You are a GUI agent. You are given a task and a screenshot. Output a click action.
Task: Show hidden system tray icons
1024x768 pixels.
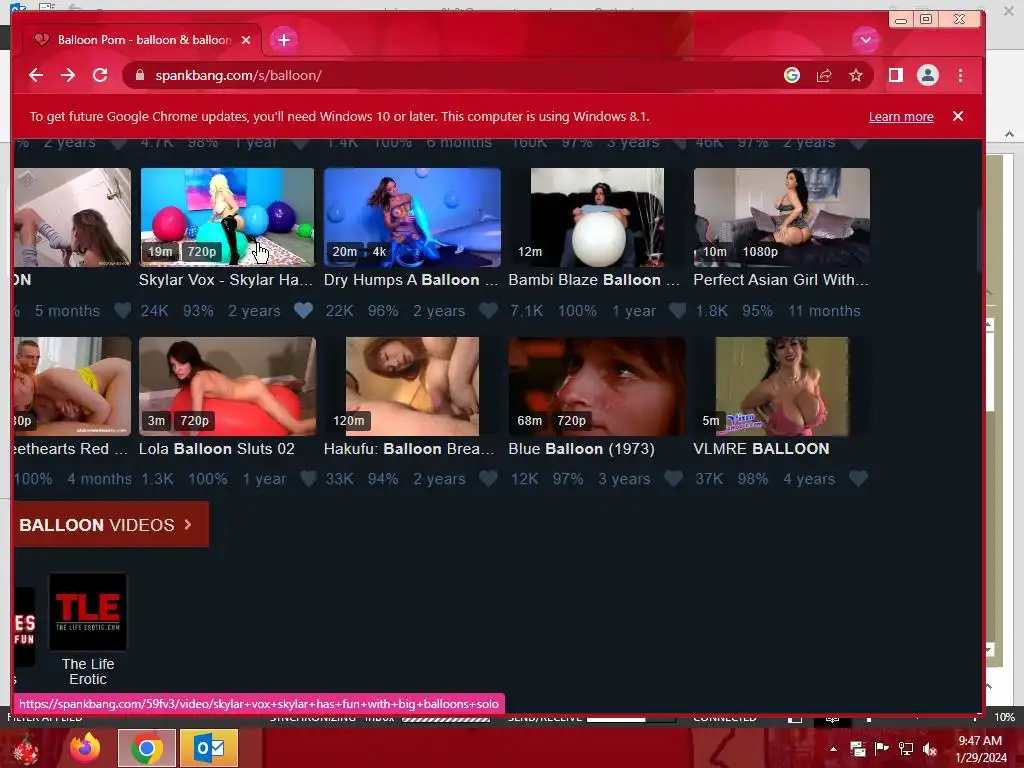(x=833, y=749)
